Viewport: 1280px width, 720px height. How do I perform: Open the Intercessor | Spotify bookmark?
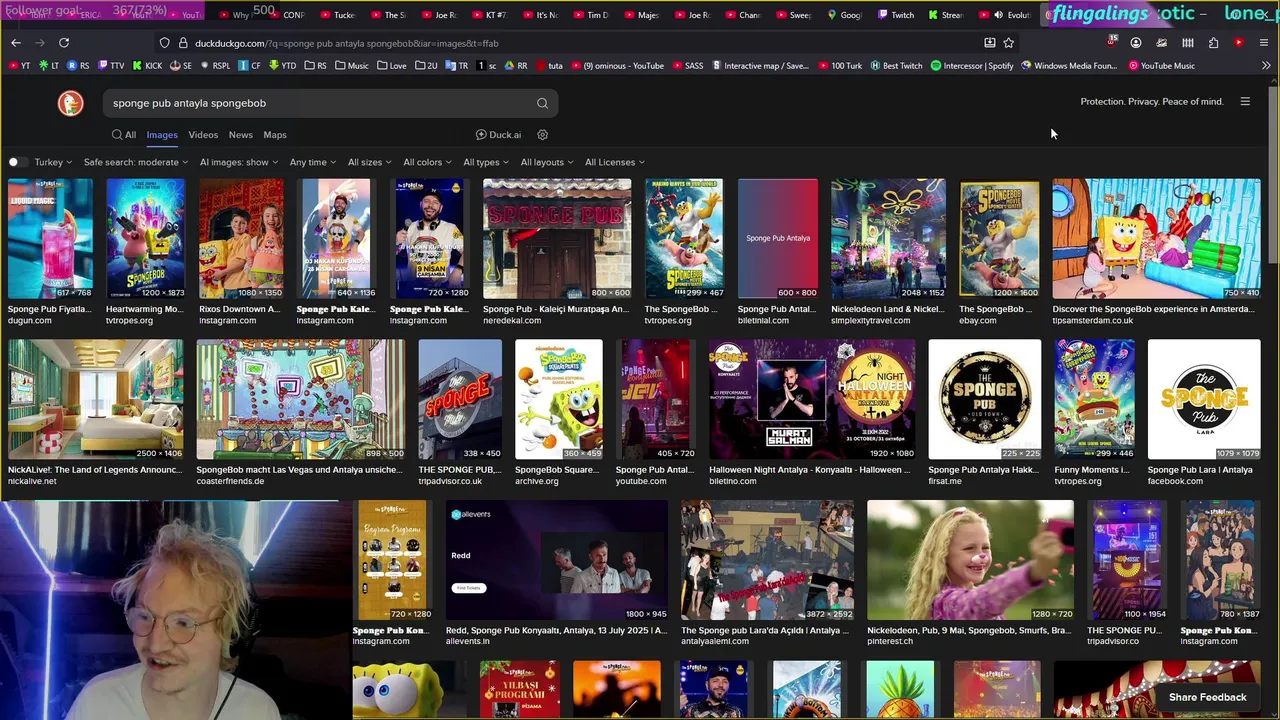click(972, 66)
